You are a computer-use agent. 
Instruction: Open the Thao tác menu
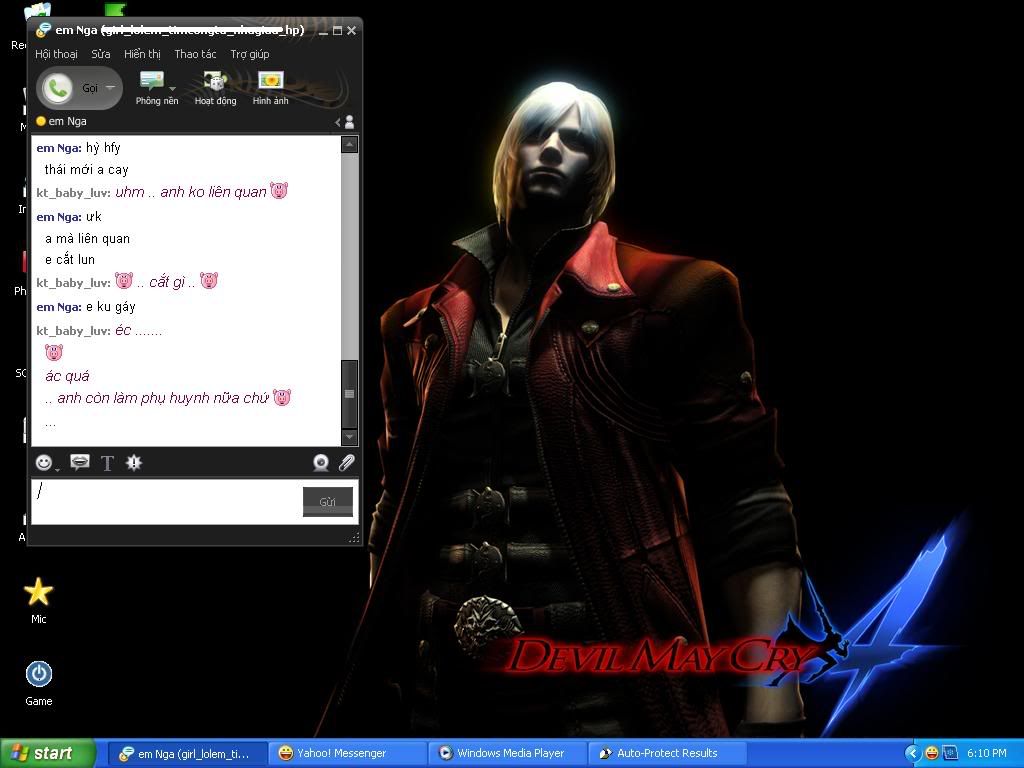[x=195, y=54]
